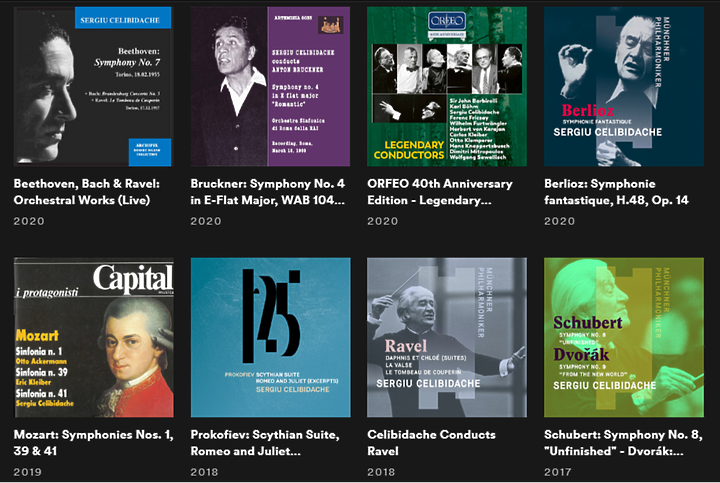Open the Capital Mozart Sinfonia album cover
720x483 pixels.
click(94, 337)
